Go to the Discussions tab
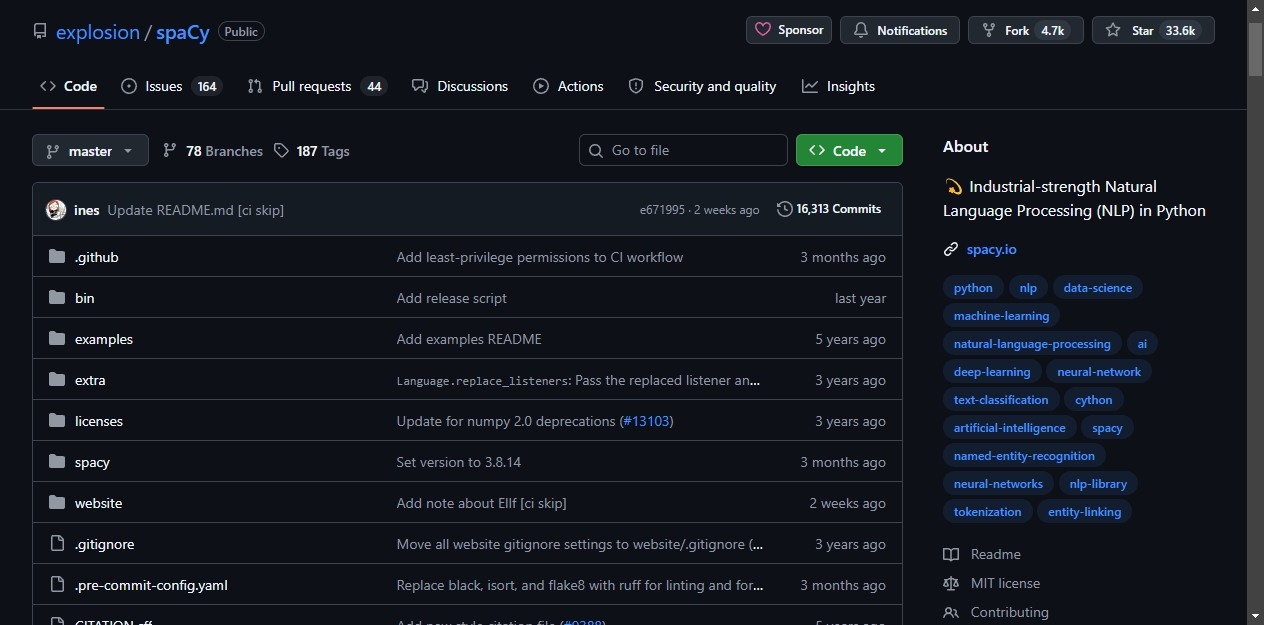The width and height of the screenshot is (1264, 625). 460,86
